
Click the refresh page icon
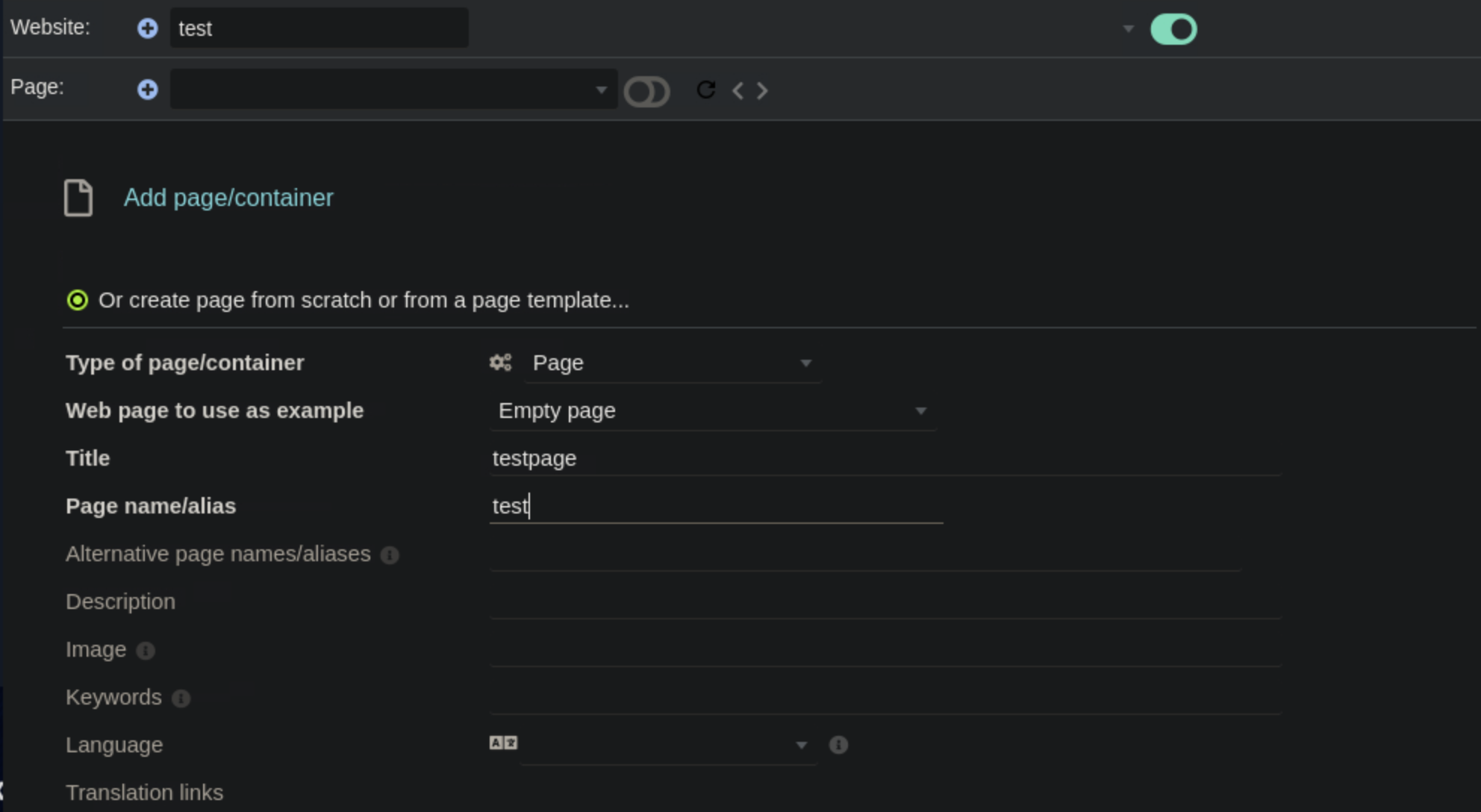click(x=705, y=90)
